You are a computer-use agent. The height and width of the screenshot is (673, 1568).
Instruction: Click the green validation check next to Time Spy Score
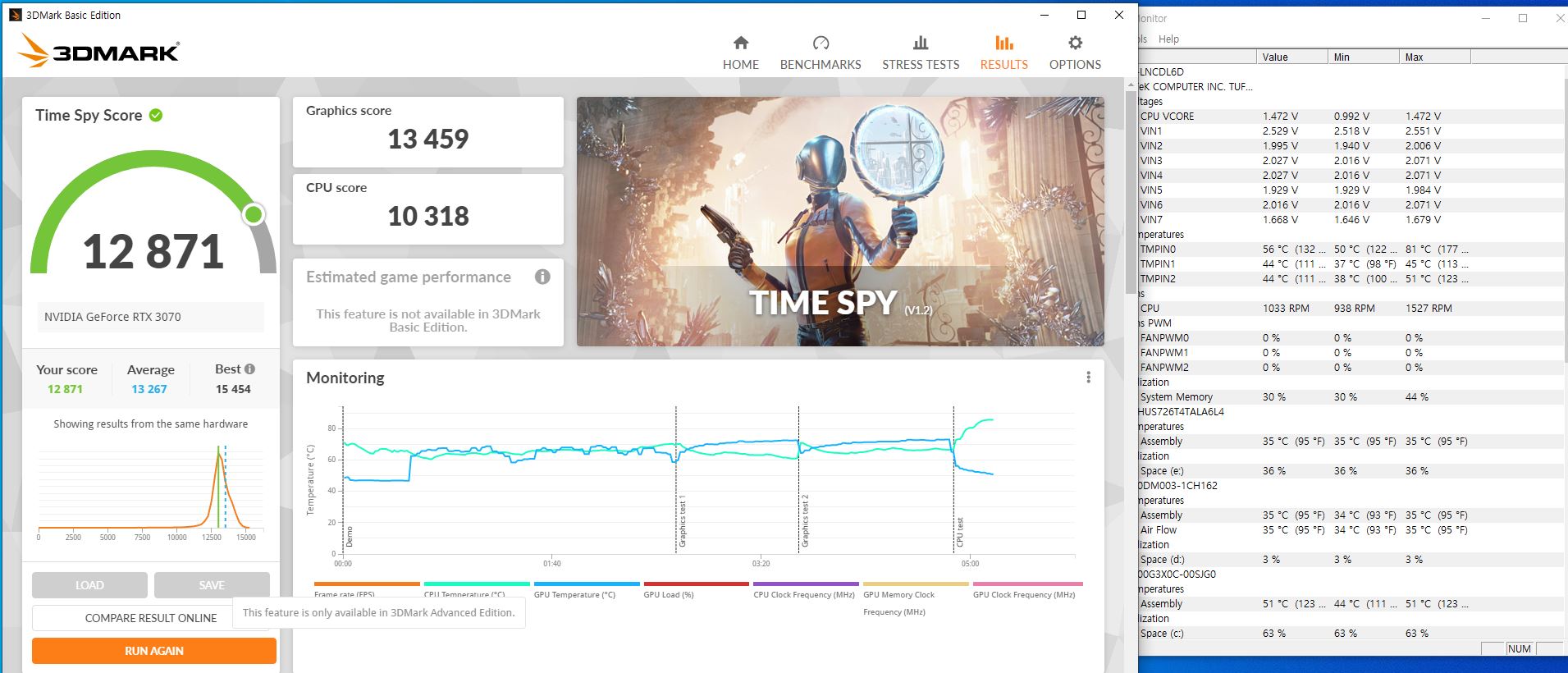coord(156,115)
